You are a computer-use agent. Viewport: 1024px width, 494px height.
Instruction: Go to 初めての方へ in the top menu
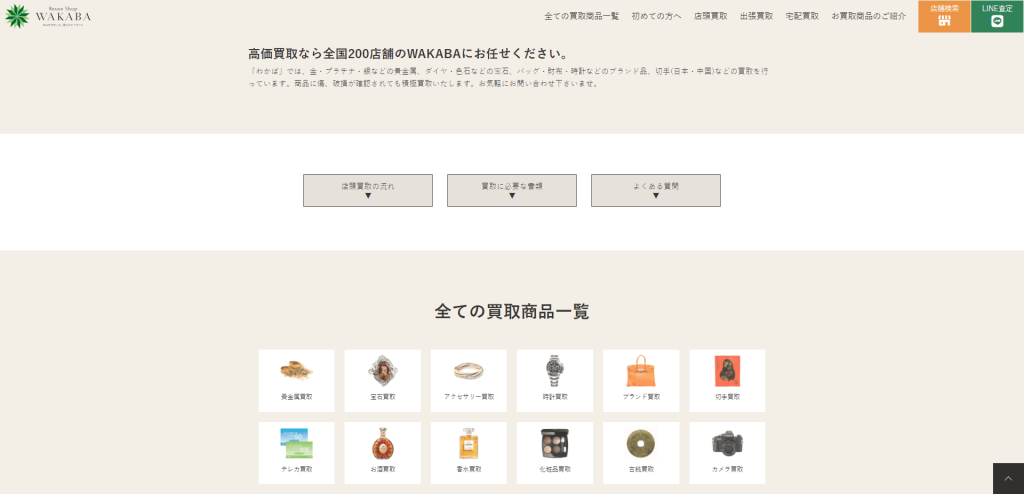tap(656, 16)
